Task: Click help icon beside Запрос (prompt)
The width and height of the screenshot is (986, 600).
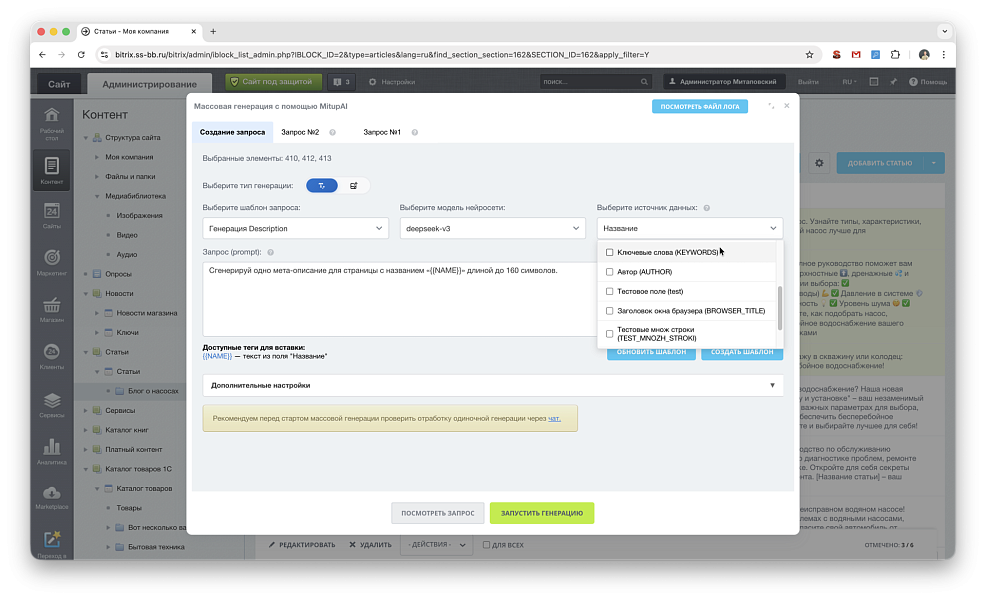Action: coord(270,252)
